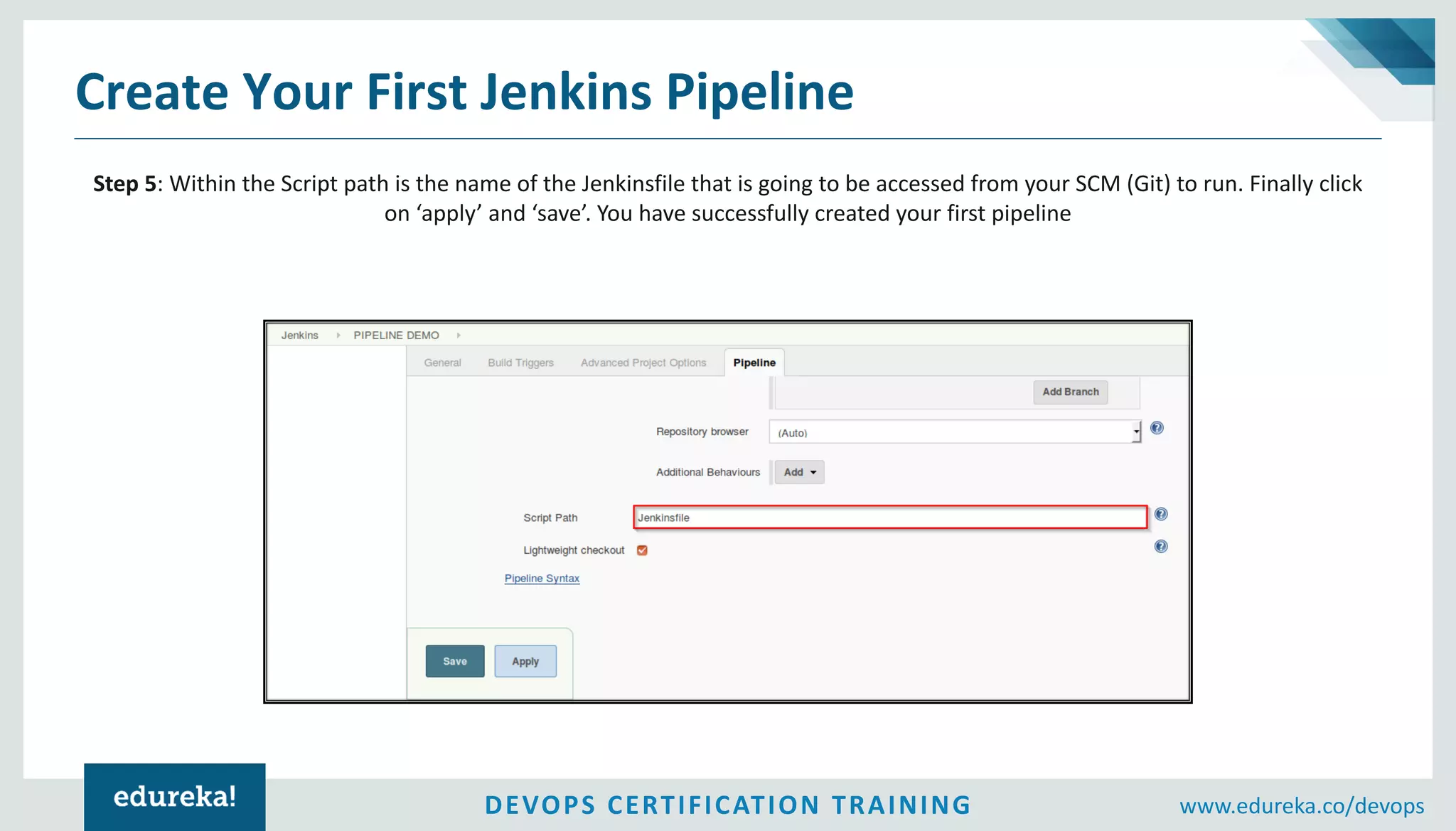
Task: Click the DEVOPS CERTIFICATION TRAINING footer text
Action: pyautogui.click(x=728, y=805)
